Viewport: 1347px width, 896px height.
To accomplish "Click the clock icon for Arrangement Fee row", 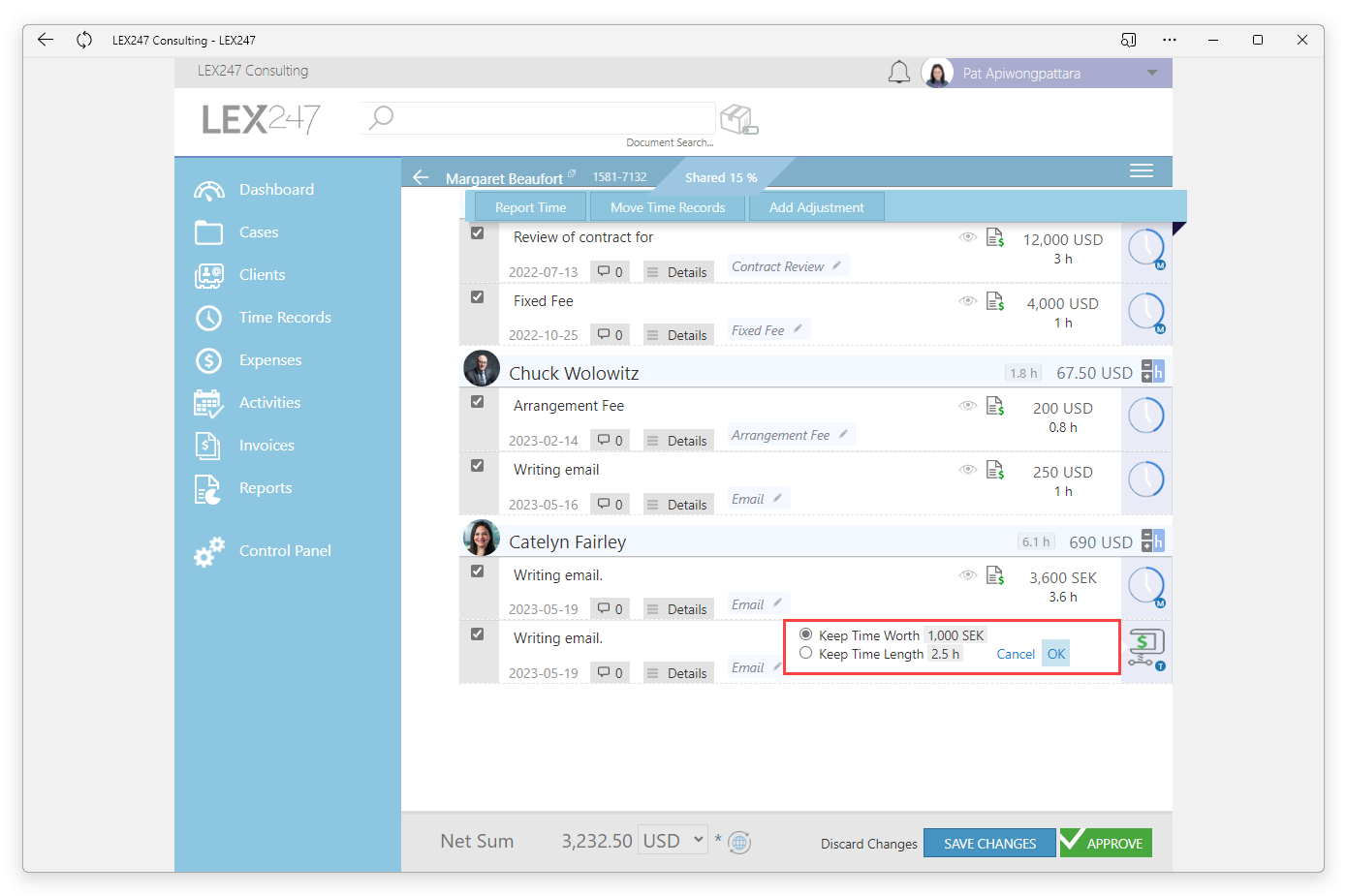I will click(x=1146, y=416).
